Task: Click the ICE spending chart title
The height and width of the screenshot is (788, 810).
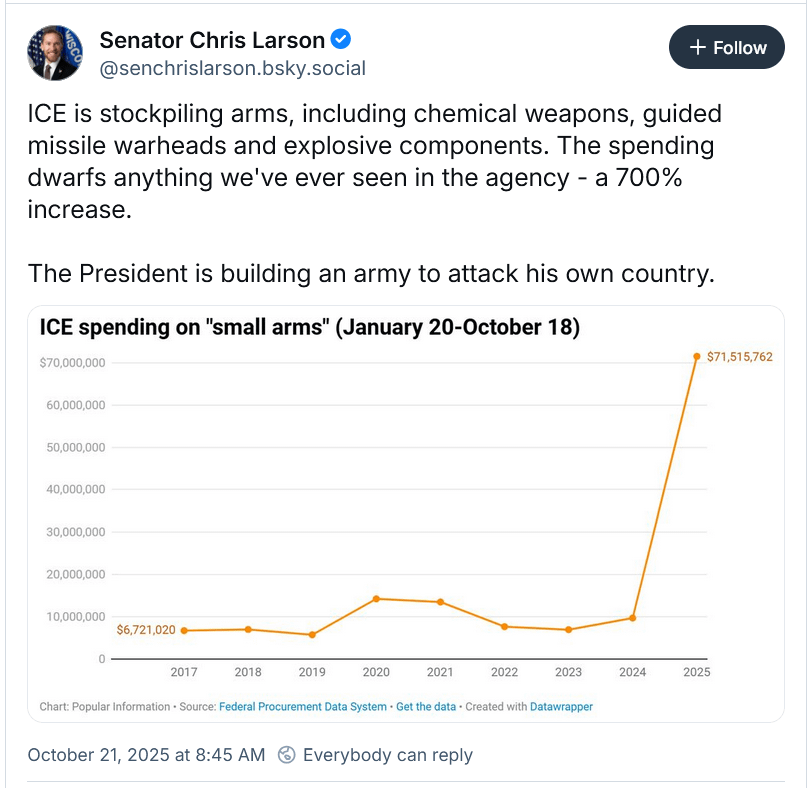Action: [309, 327]
